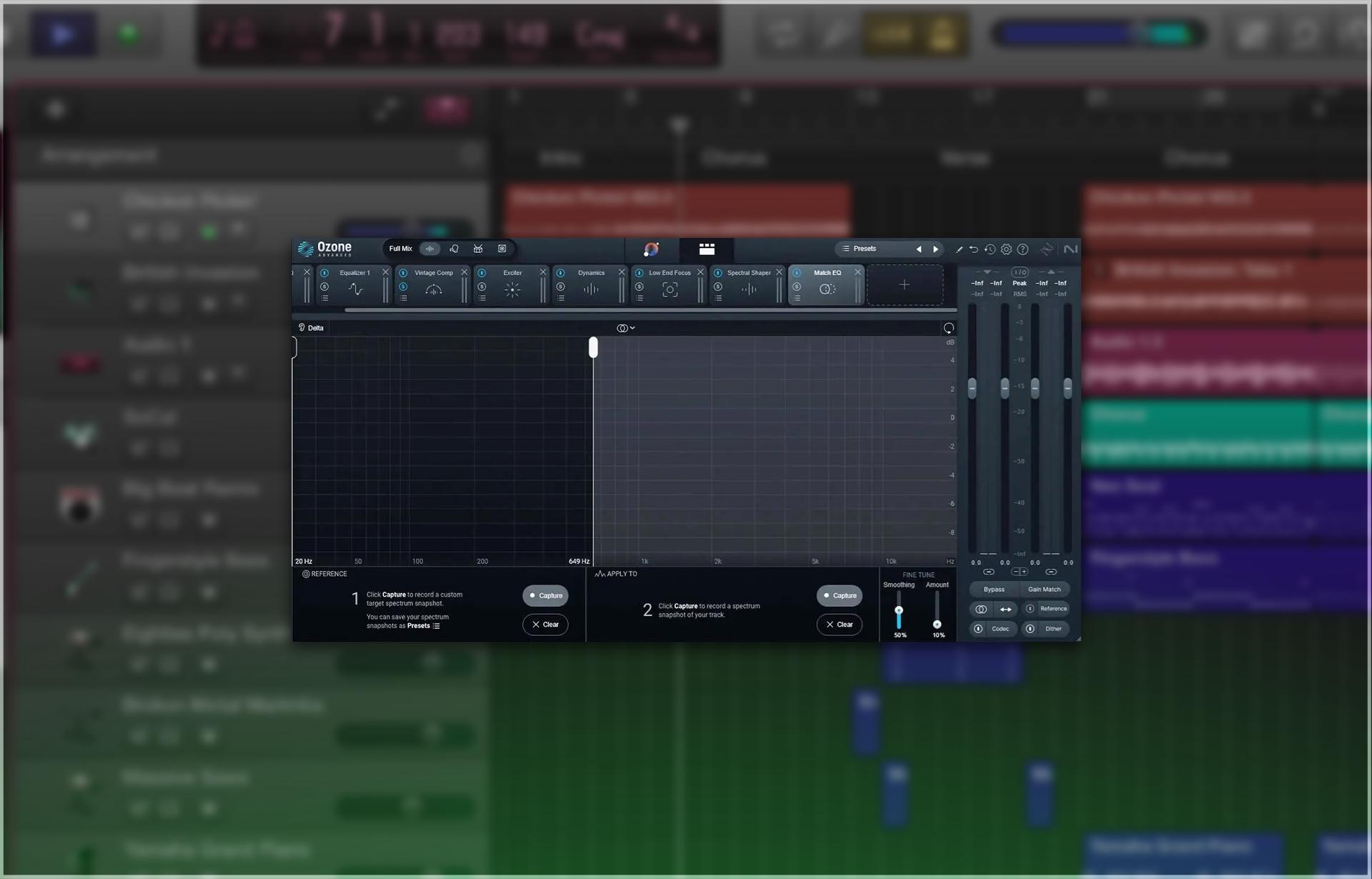The image size is (1372, 879).
Task: Remove the Exciter module with its X
Action: click(x=543, y=272)
